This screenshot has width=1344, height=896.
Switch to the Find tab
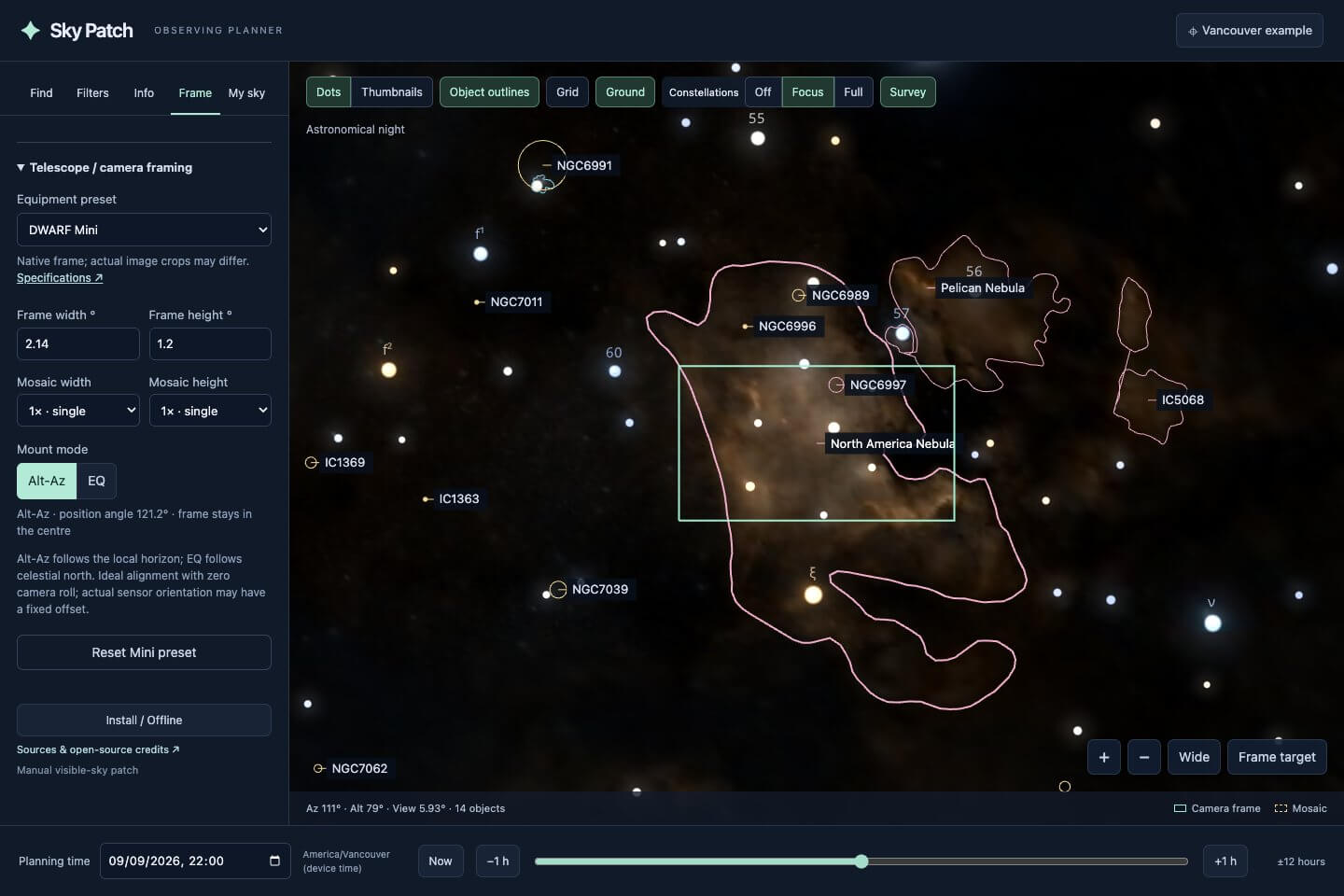tap(41, 92)
